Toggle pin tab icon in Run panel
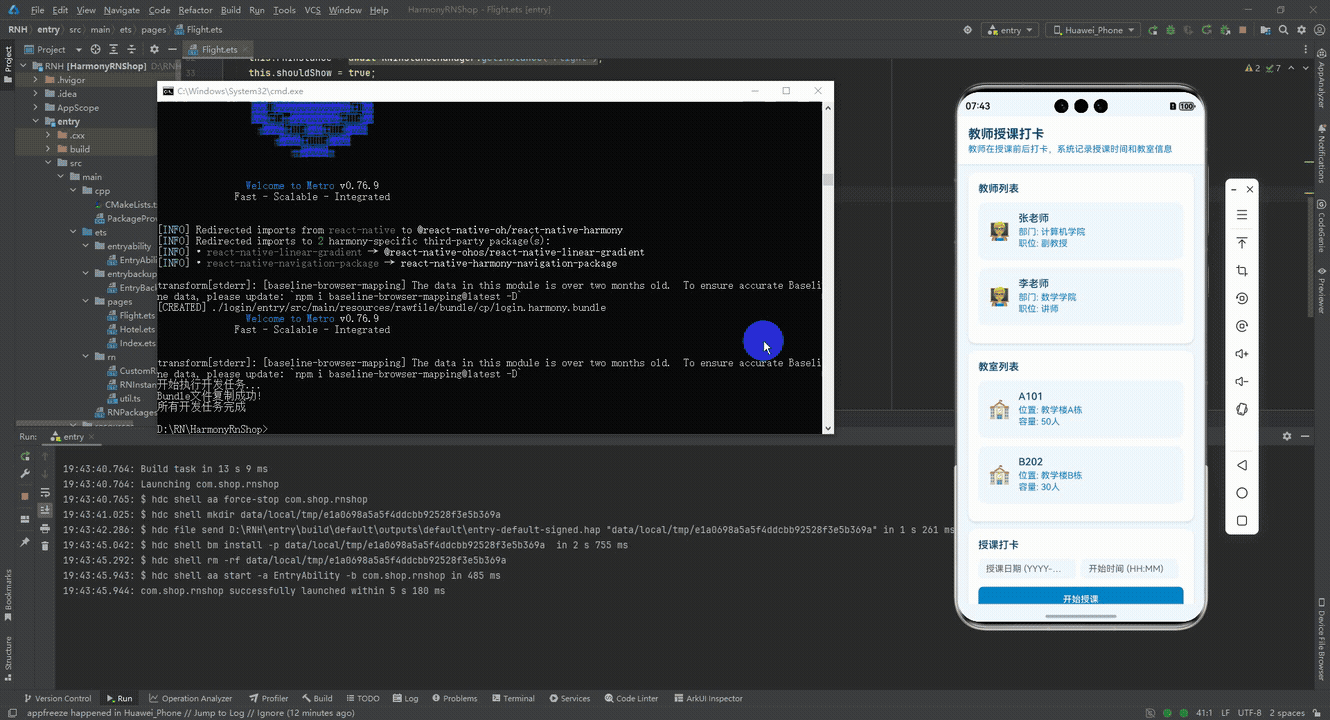1330x720 pixels. pyautogui.click(x=25, y=542)
